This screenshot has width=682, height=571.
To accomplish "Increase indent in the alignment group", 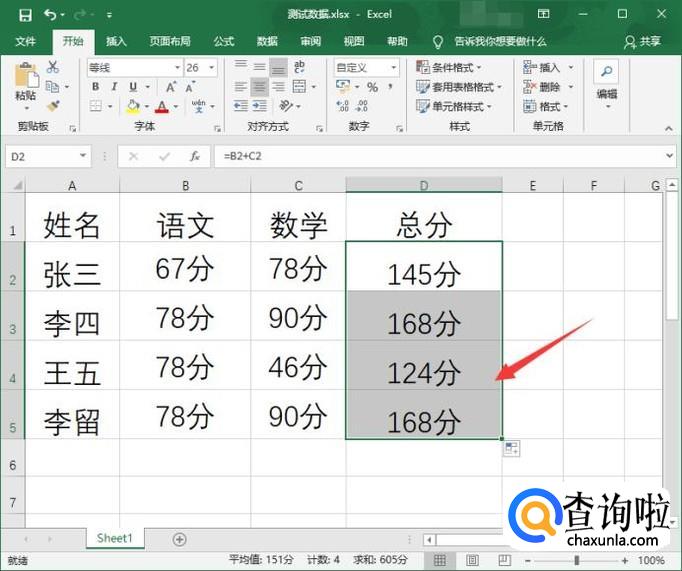I will click(260, 106).
